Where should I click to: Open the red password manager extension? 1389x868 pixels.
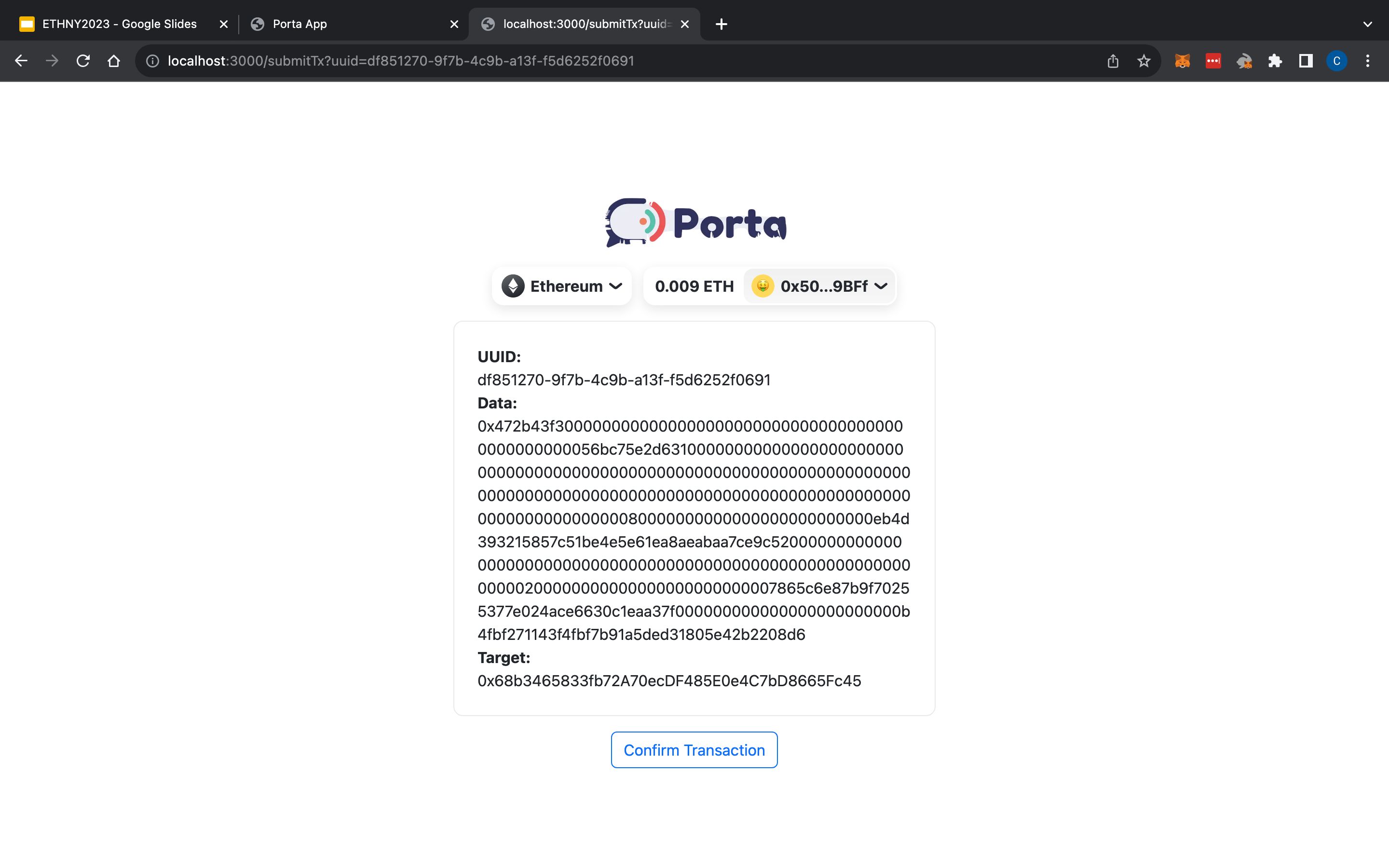click(x=1213, y=61)
